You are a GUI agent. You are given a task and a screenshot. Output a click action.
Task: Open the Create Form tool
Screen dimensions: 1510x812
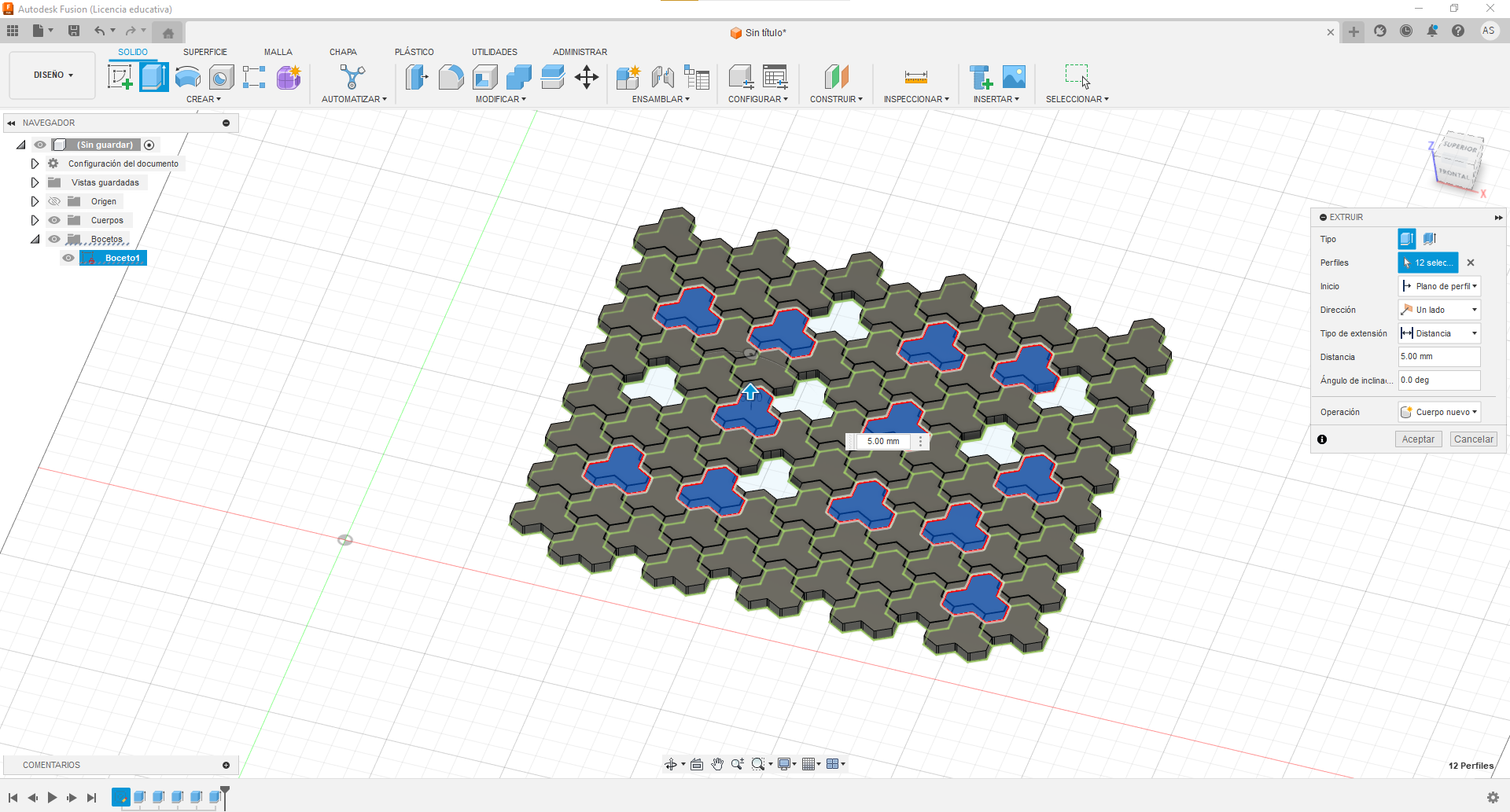pyautogui.click(x=289, y=77)
